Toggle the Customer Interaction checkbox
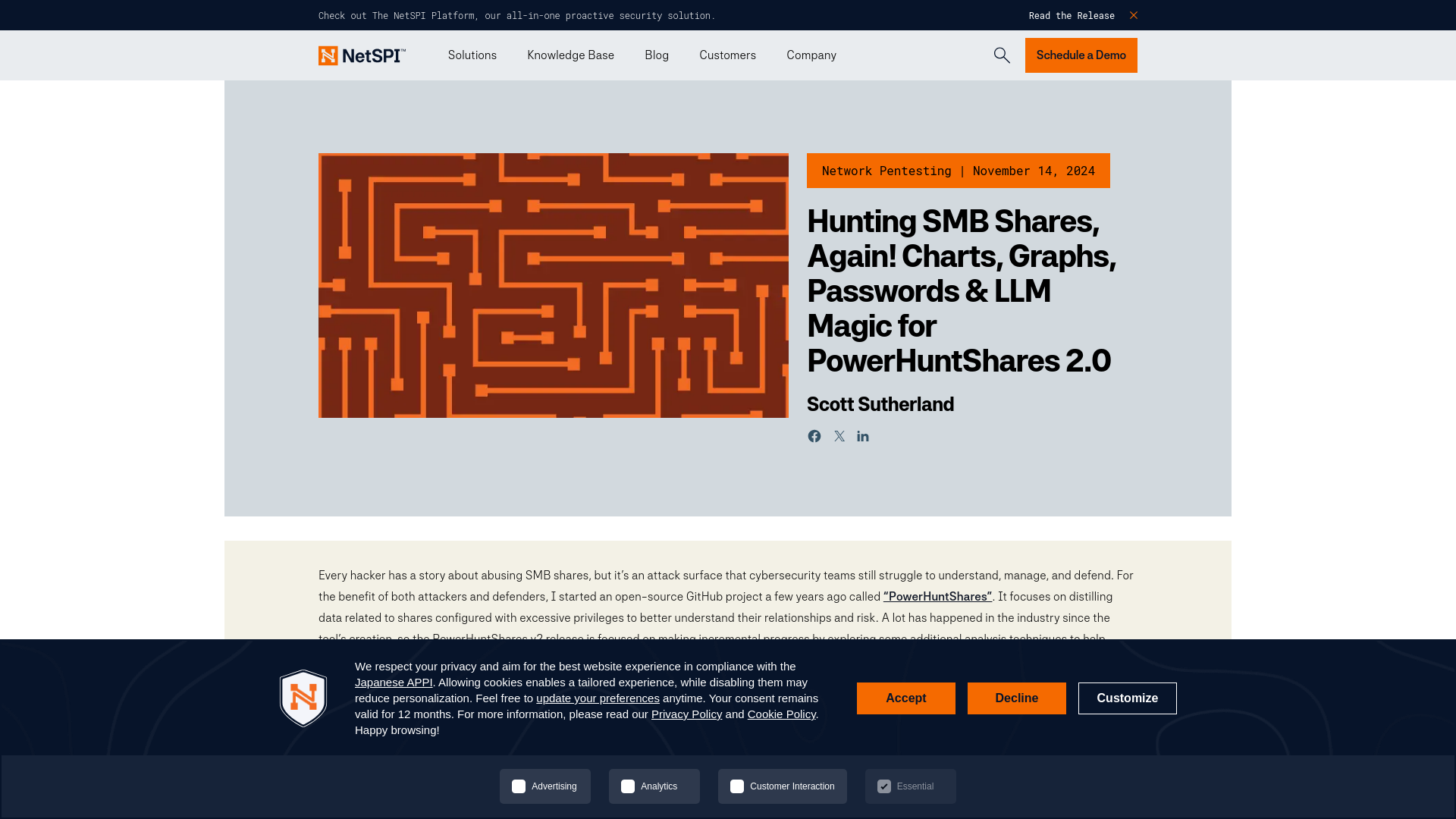This screenshot has width=1456, height=819. tap(737, 786)
